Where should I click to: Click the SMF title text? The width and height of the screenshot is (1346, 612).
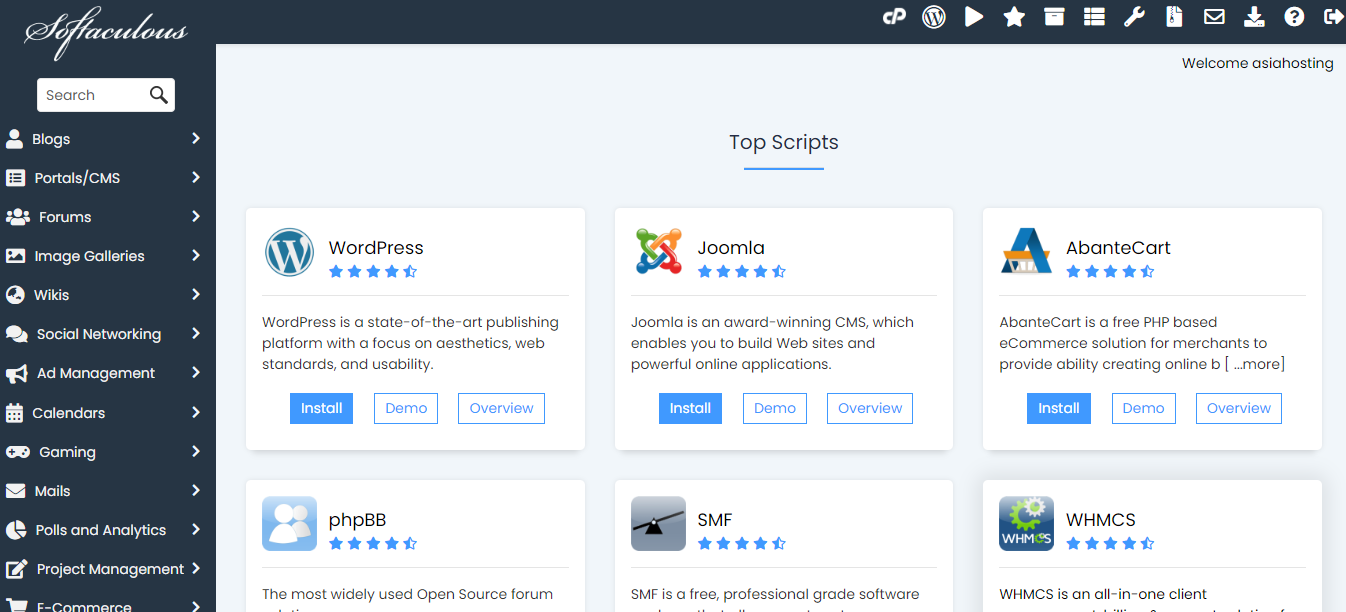[x=715, y=520]
